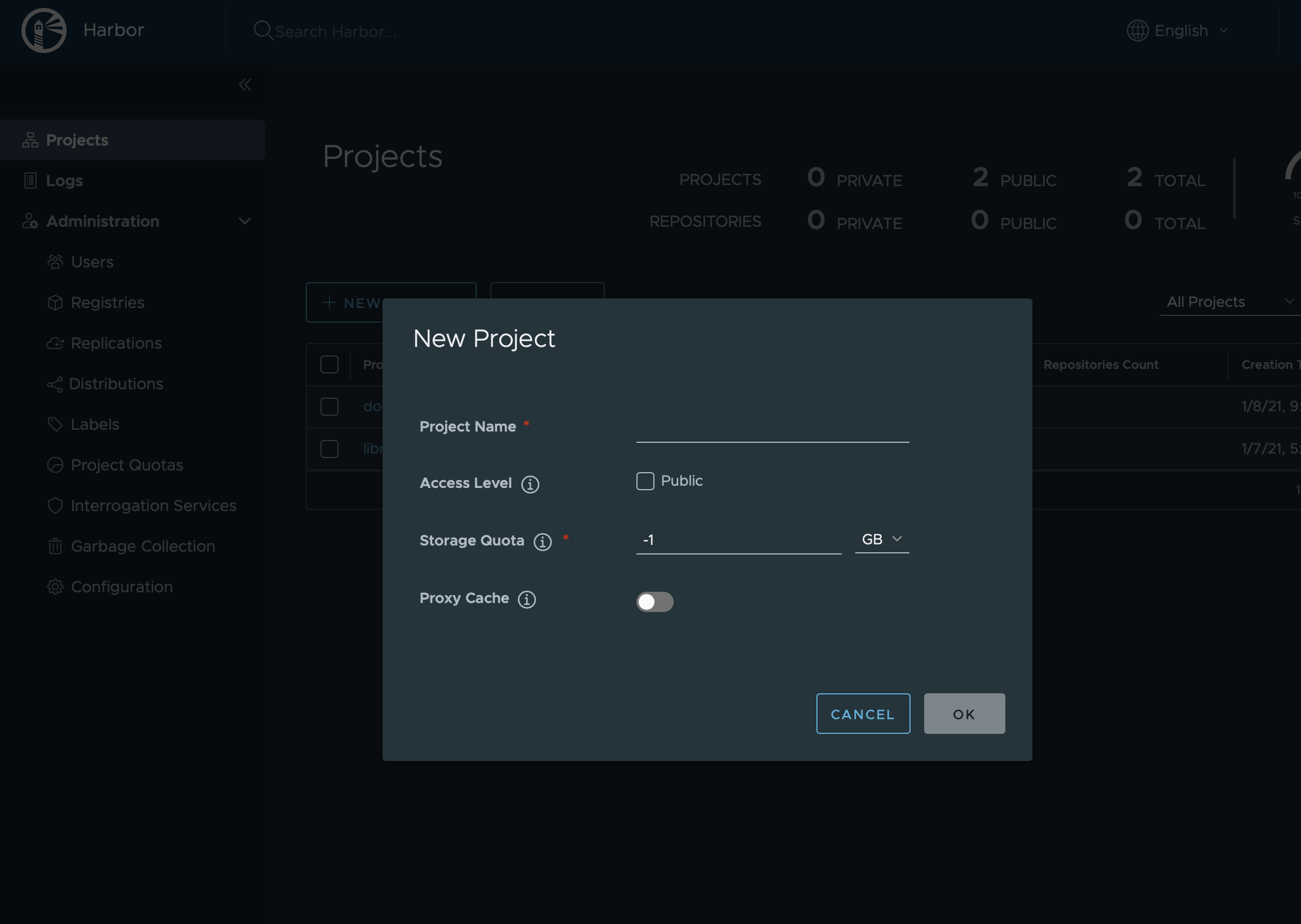Screen dimensions: 1301x924
Task: Click the Projects sidebar icon
Action: coord(30,140)
